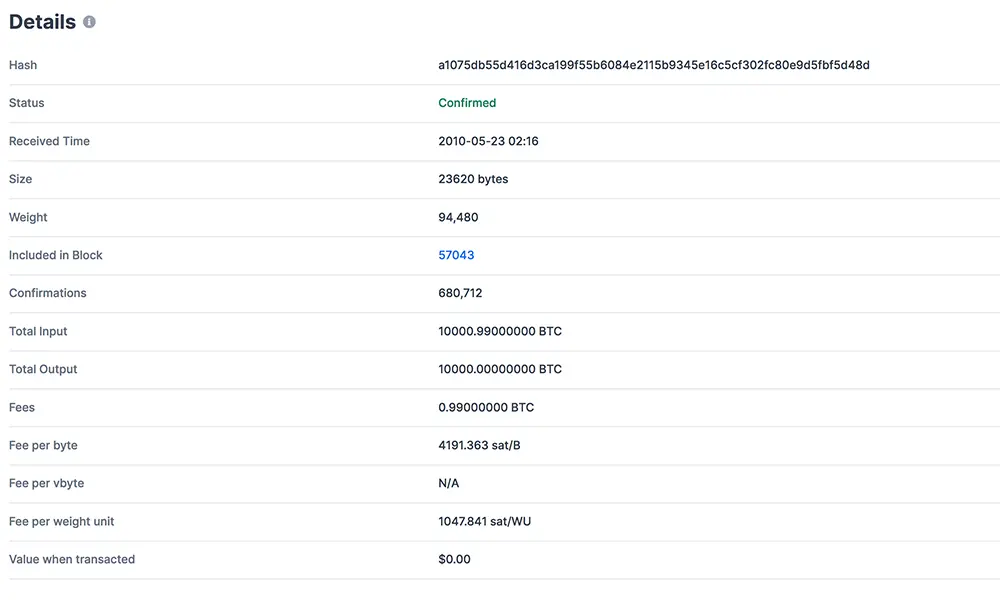Click the Details heading
This screenshot has width=1000, height=600.
[x=42, y=22]
